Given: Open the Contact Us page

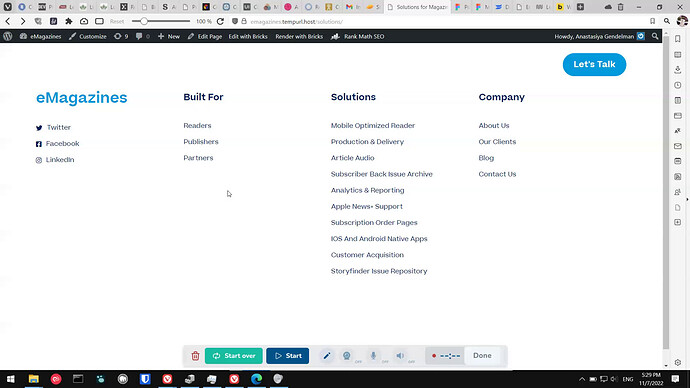Looking at the screenshot, I should [497, 174].
